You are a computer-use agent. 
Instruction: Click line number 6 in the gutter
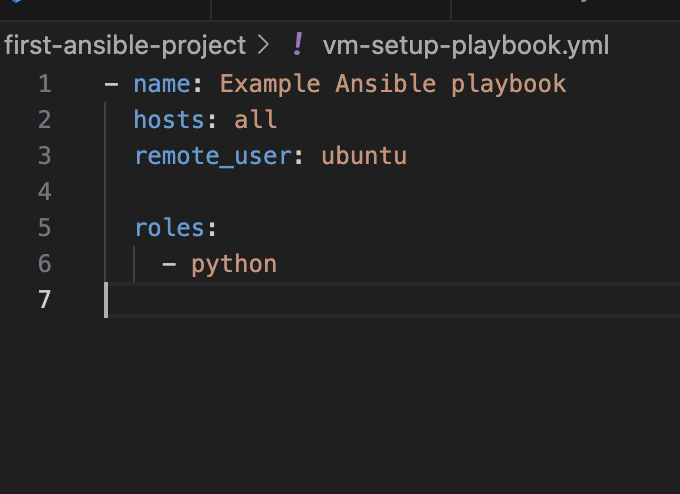45,264
